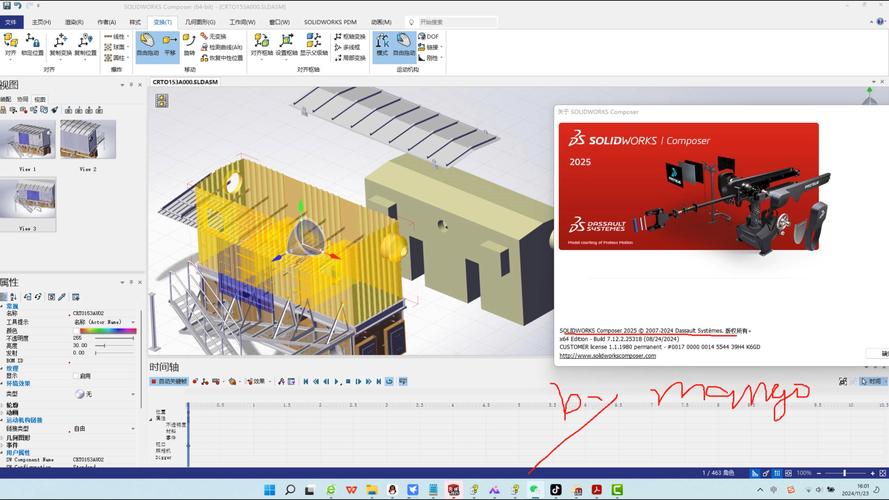Click the 复制位置 copy position icon
The height and width of the screenshot is (500, 889).
(86, 44)
